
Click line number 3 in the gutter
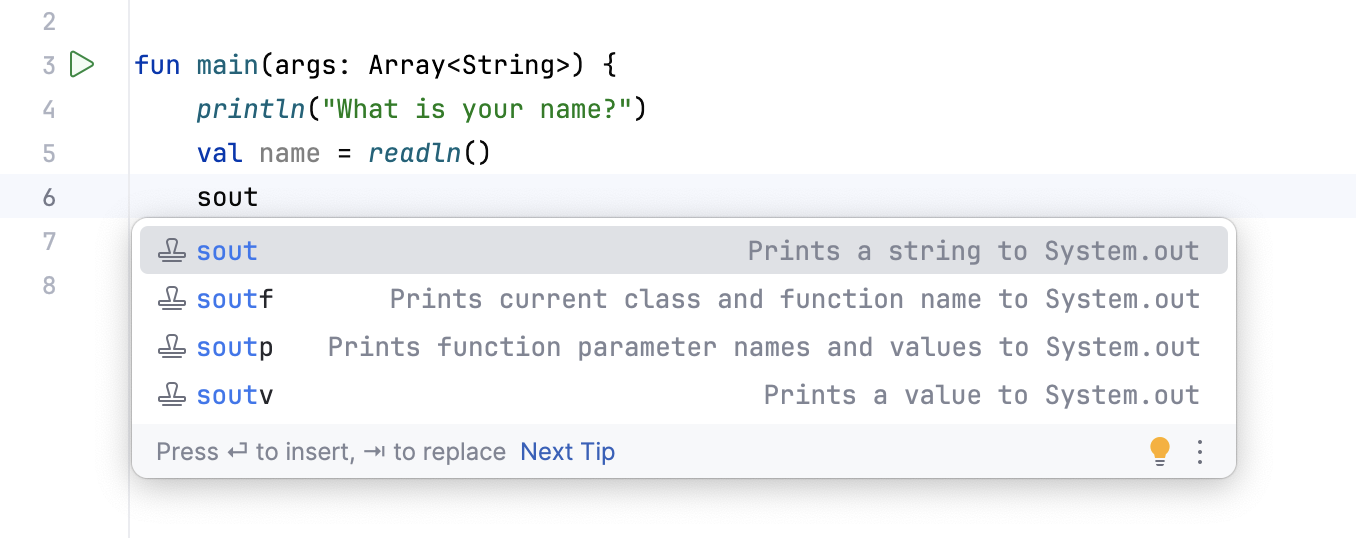tap(49, 66)
